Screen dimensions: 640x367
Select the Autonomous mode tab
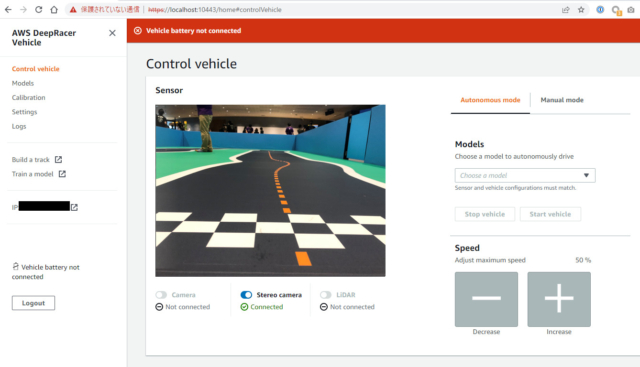pyautogui.click(x=490, y=100)
